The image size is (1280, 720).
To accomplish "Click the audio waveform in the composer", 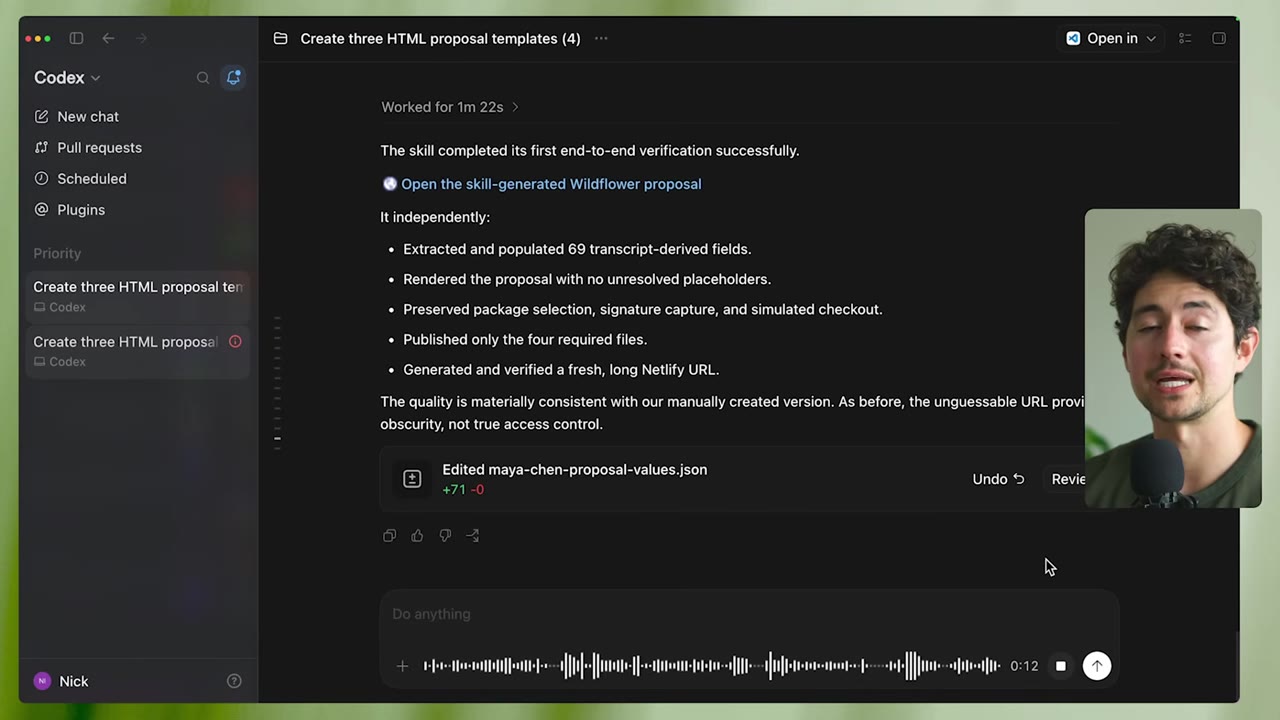I will coord(711,665).
